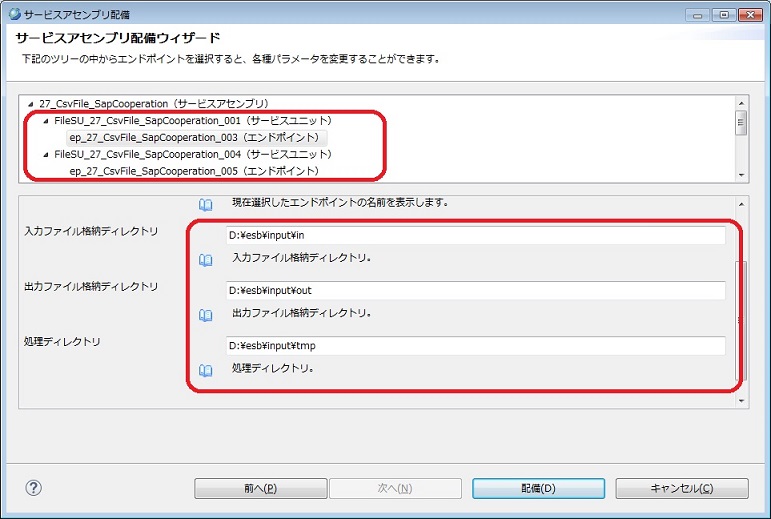The height and width of the screenshot is (519, 771).
Task: Cancel wizard with キャンセル(C) button
Action: tap(682, 488)
